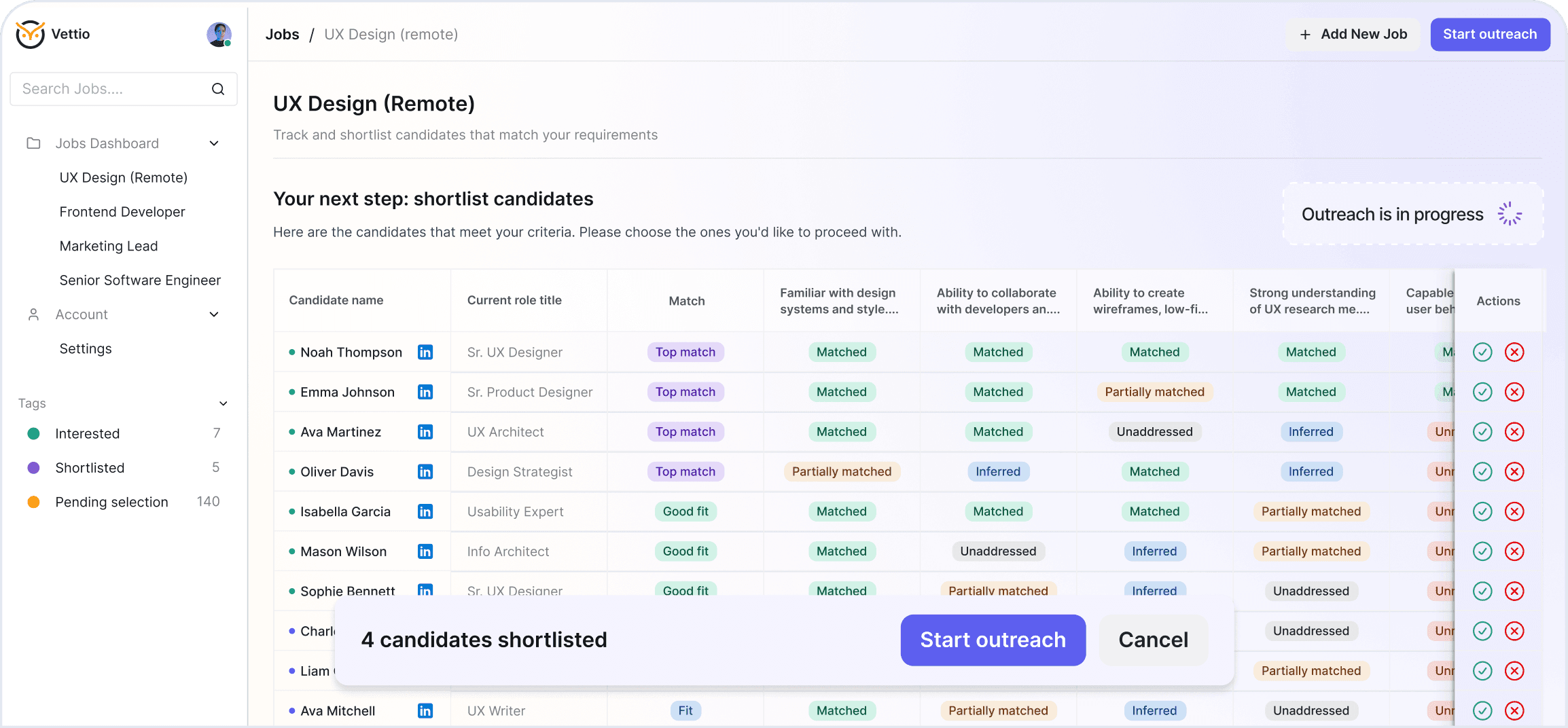Approve Noah Thompson with the green checkmark

pos(1482,352)
